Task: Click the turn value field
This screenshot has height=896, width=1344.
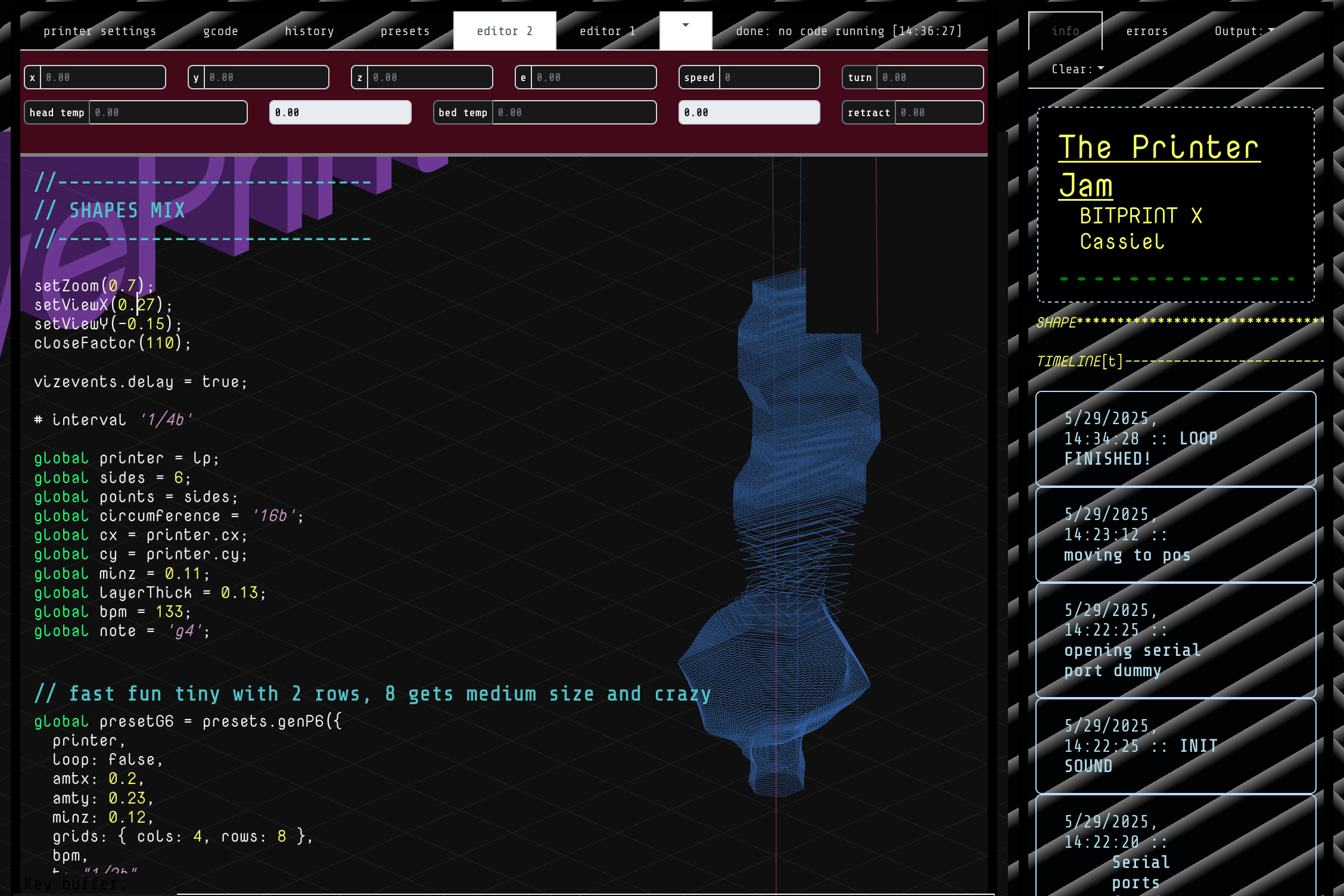Action: [x=929, y=77]
